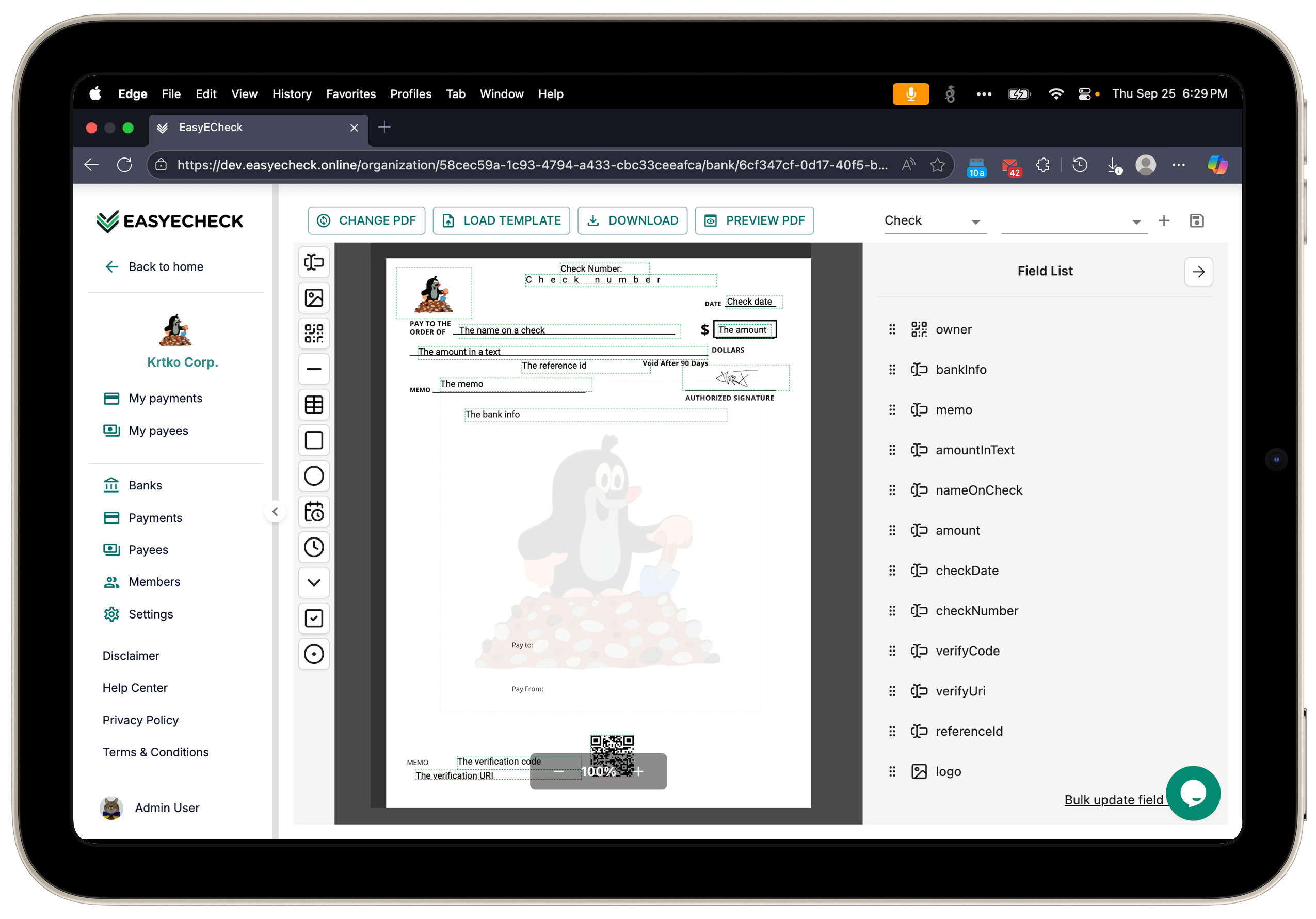Select the QR code tool
The height and width of the screenshot is (919, 1316).
coord(314,333)
